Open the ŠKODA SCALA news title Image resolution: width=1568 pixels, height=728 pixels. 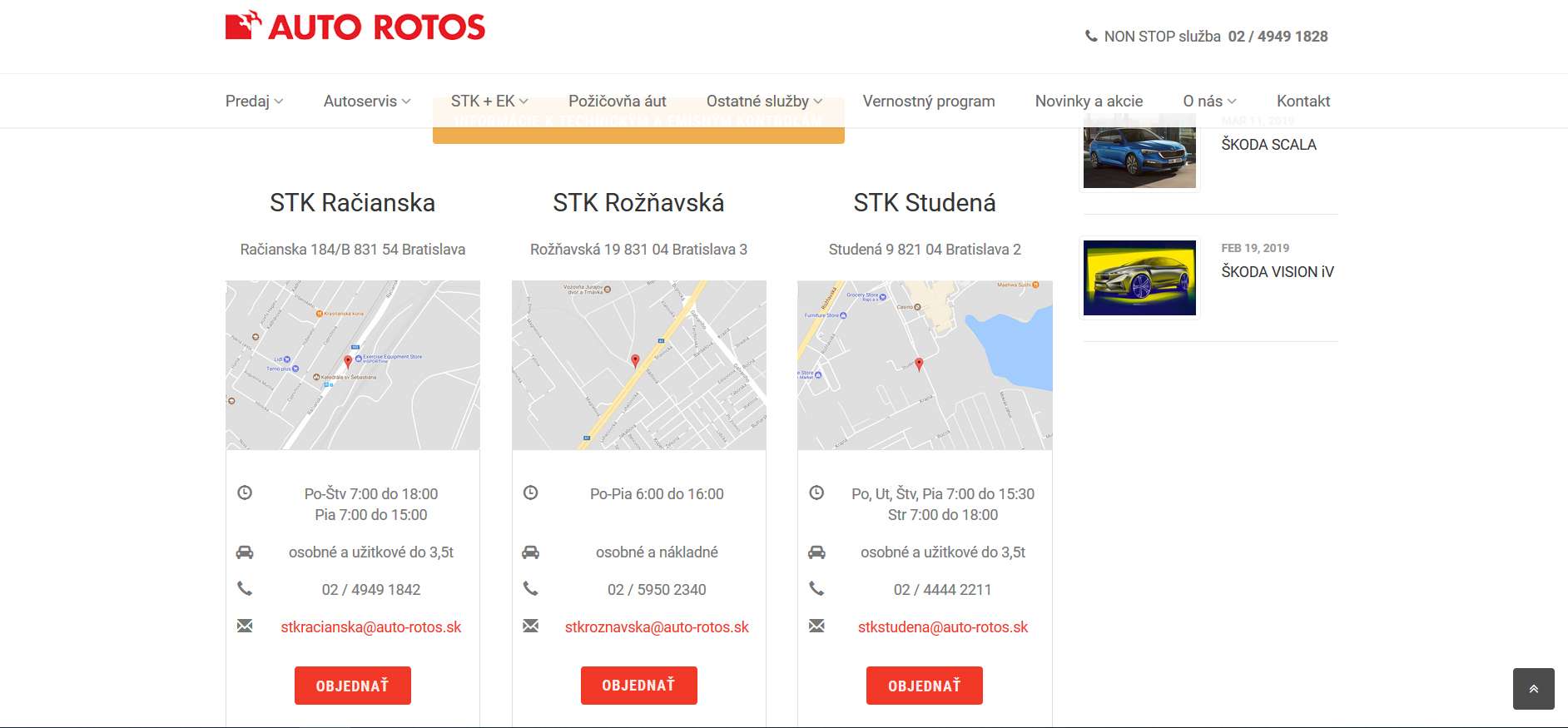click(1268, 145)
